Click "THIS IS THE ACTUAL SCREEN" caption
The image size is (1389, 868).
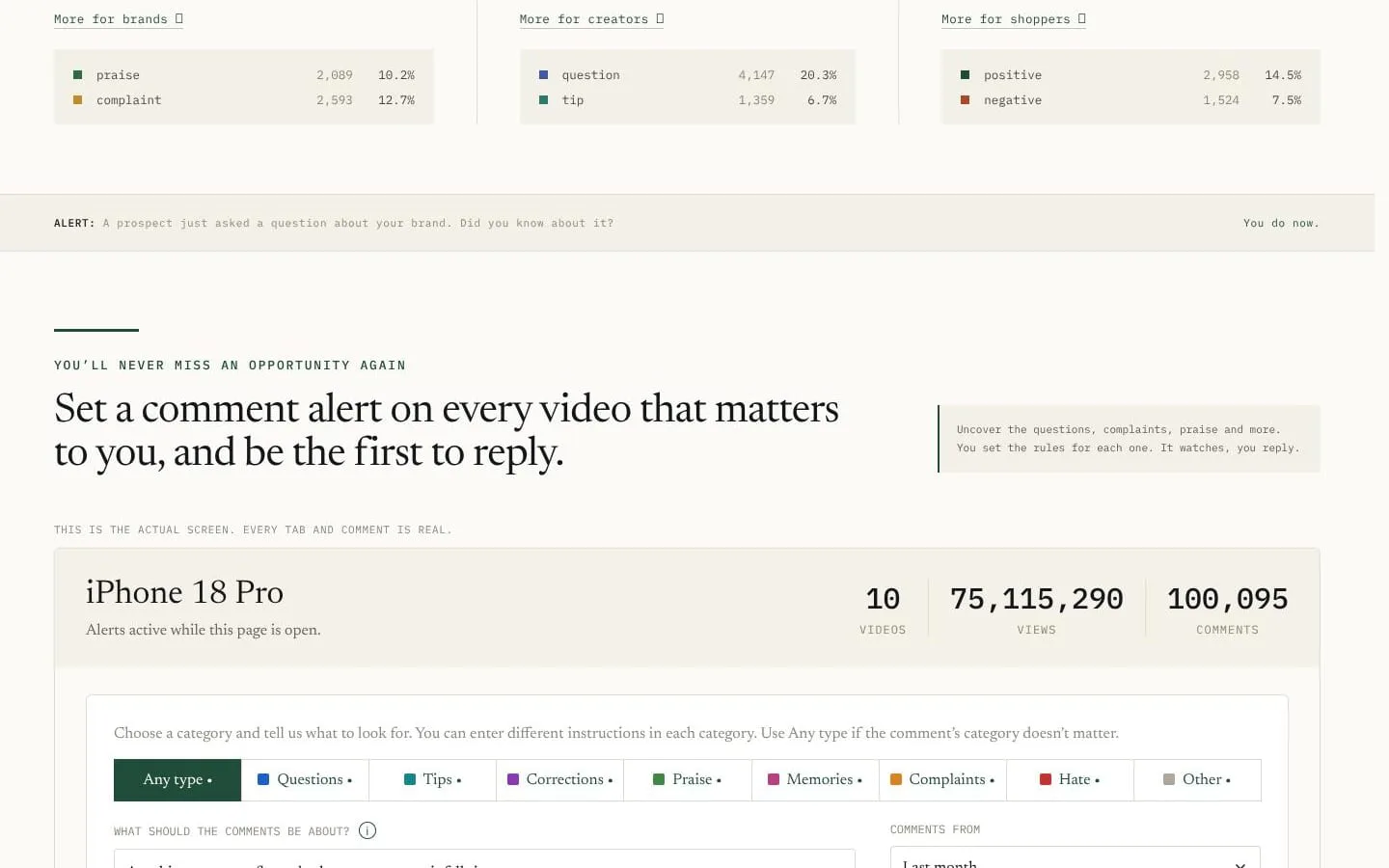click(x=253, y=530)
